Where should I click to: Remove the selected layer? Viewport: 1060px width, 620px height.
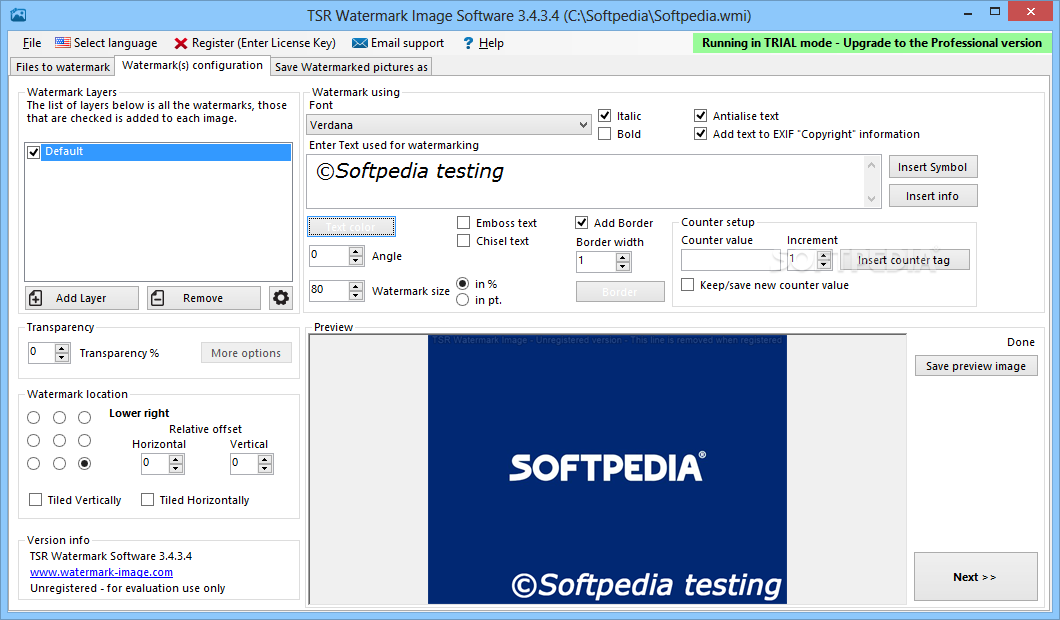point(203,297)
